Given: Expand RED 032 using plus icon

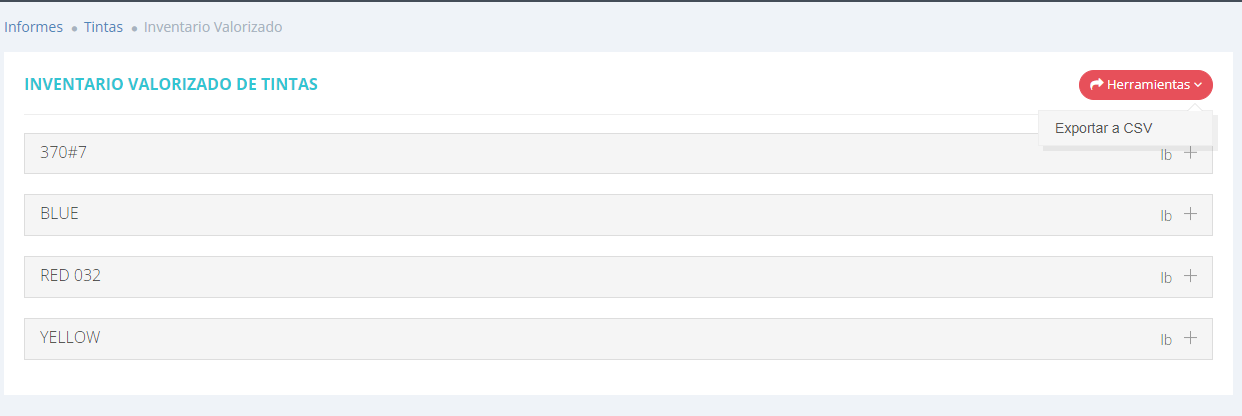Looking at the screenshot, I should click(x=1190, y=276).
